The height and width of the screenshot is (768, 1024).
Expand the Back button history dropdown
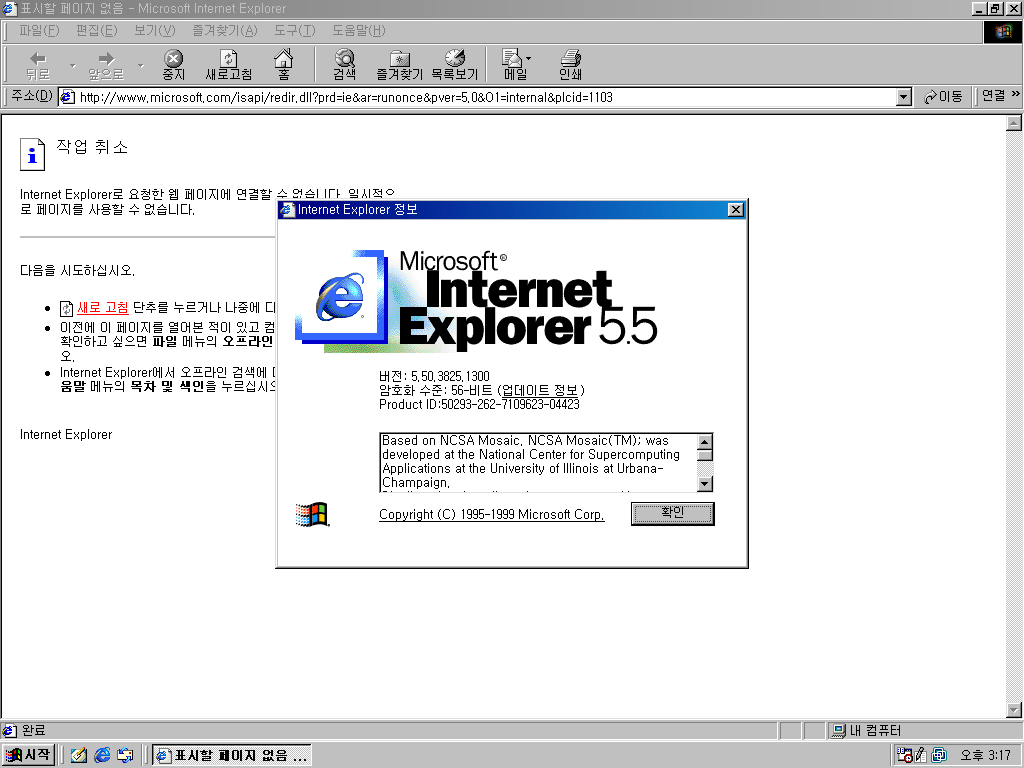point(72,65)
